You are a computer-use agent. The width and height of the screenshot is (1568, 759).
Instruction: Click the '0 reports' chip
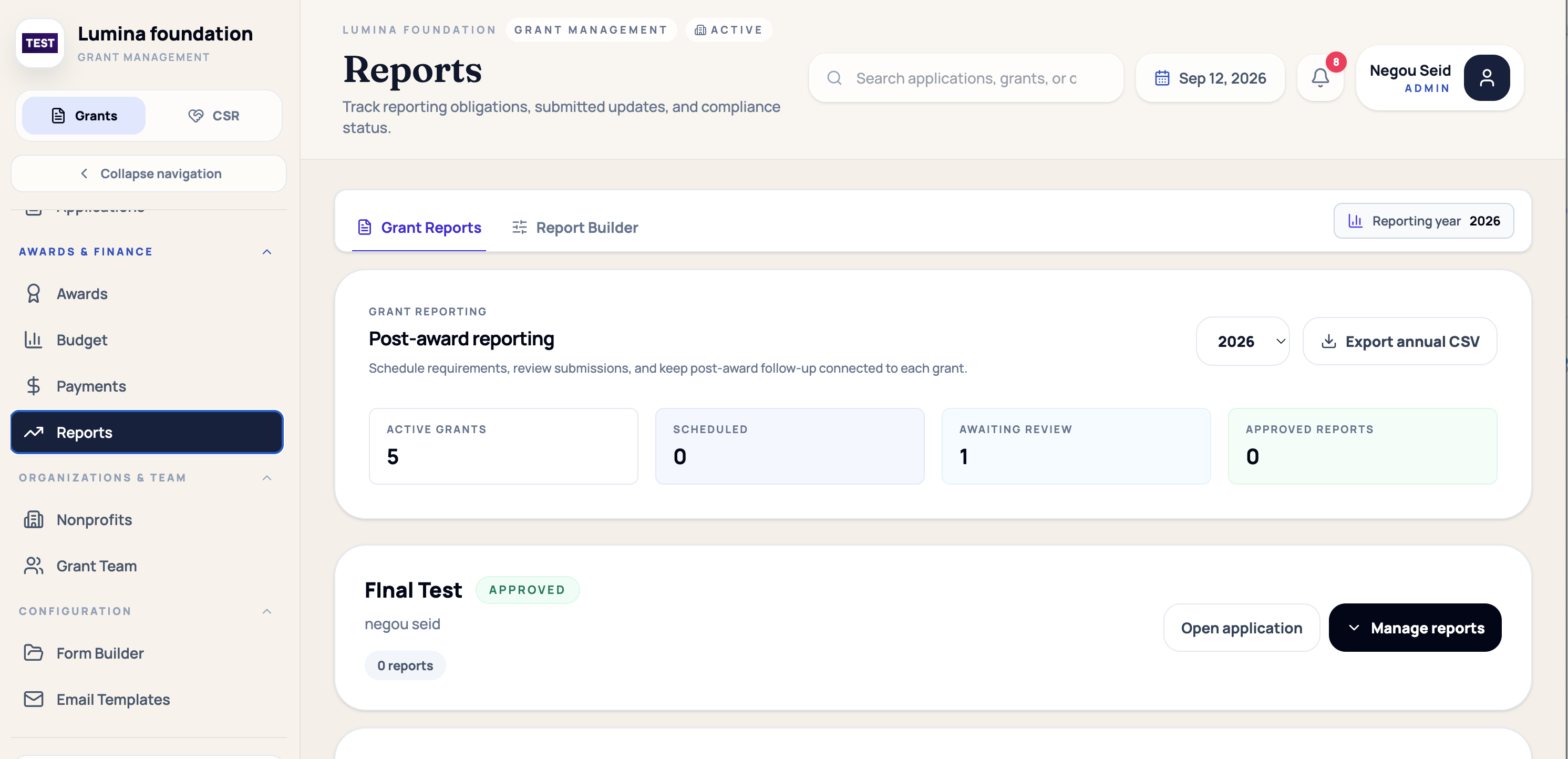pyautogui.click(x=405, y=665)
